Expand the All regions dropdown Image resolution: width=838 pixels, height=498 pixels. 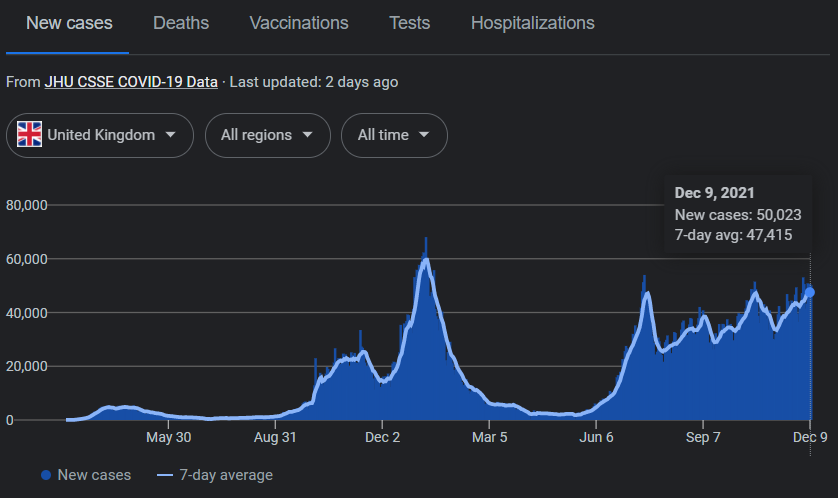[268, 135]
